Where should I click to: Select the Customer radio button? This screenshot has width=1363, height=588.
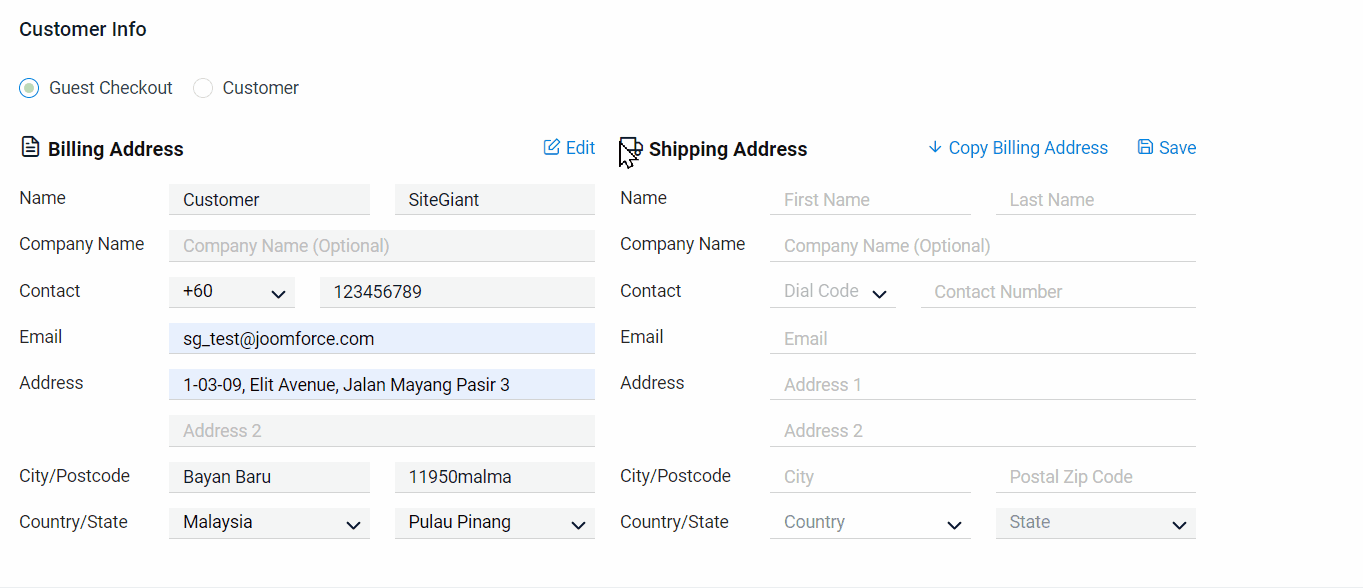pos(203,88)
